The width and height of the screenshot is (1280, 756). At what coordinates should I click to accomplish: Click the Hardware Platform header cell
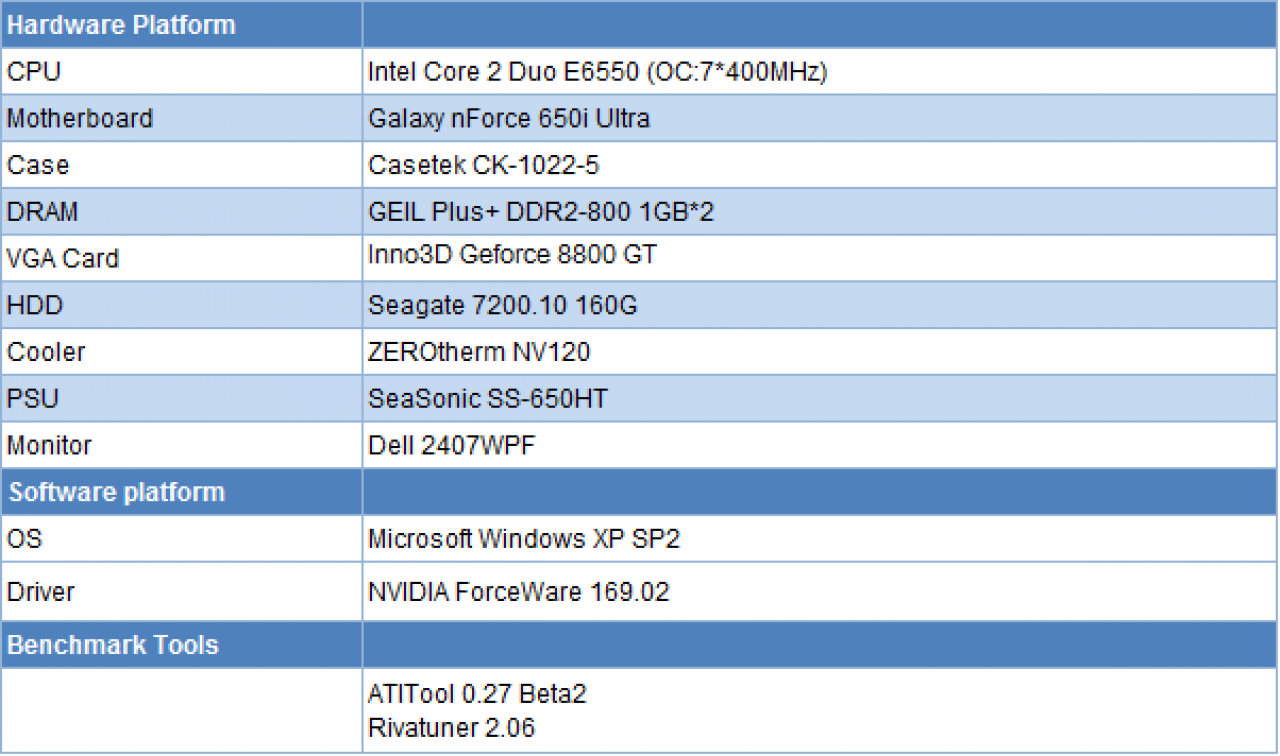point(181,25)
